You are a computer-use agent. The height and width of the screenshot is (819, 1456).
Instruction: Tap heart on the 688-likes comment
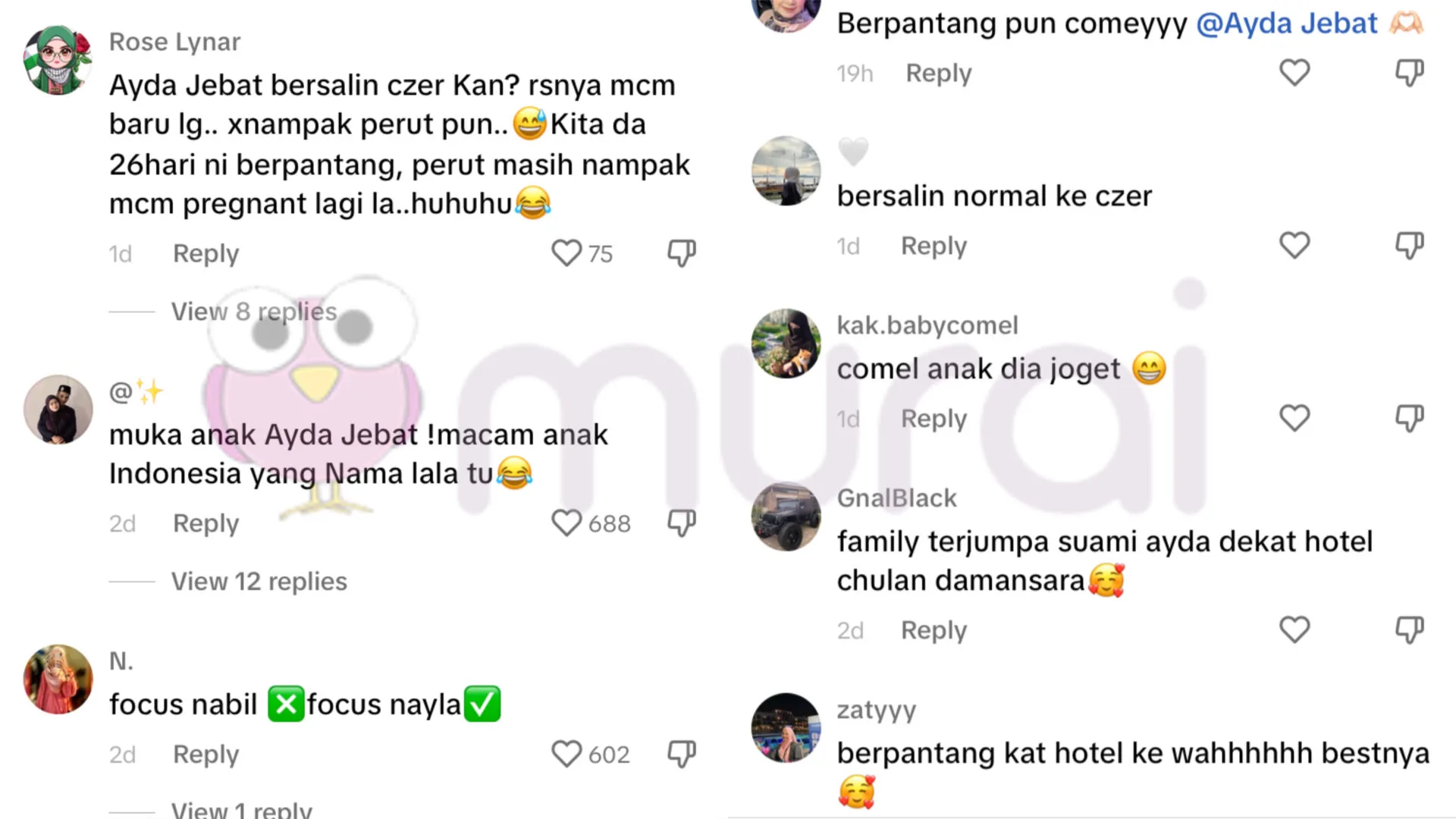coord(566,523)
